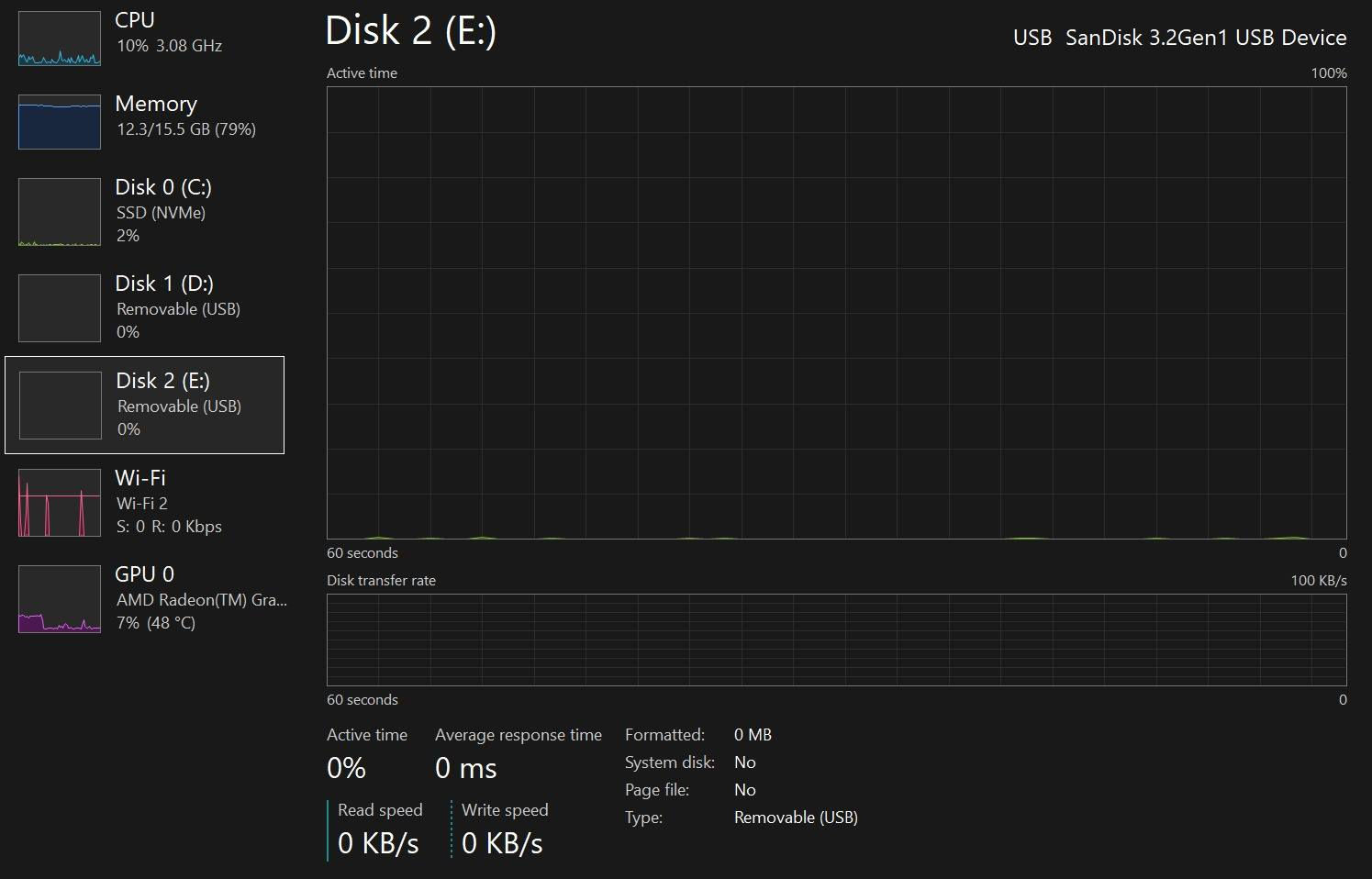The height and width of the screenshot is (879, 1372).
Task: Click the Disk 2 (E:) sidebar thumbnail
Action: [61, 406]
